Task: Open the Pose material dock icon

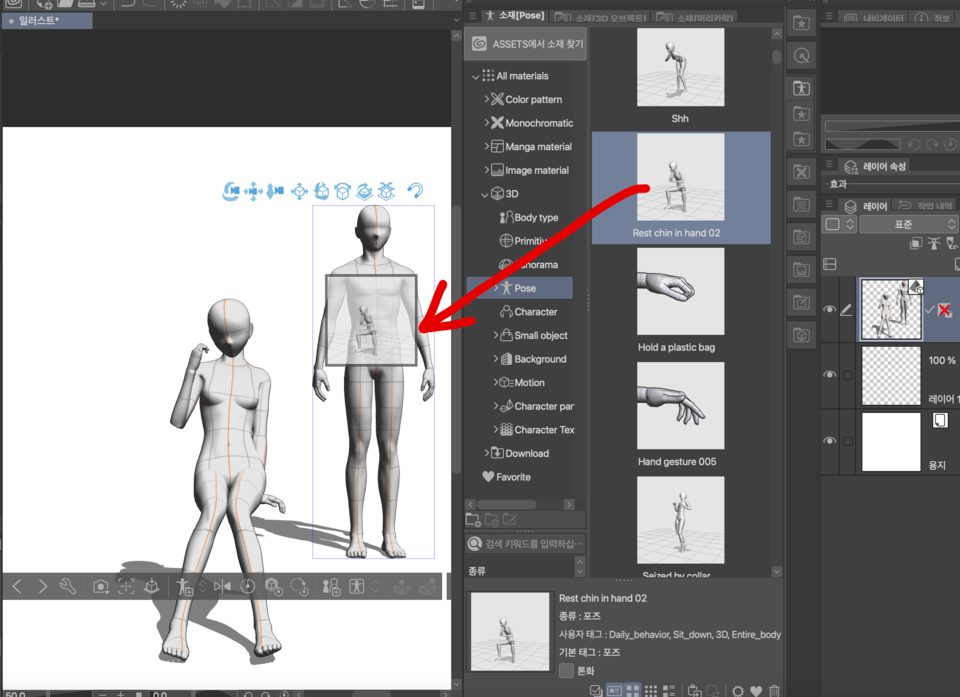Action: (x=801, y=88)
